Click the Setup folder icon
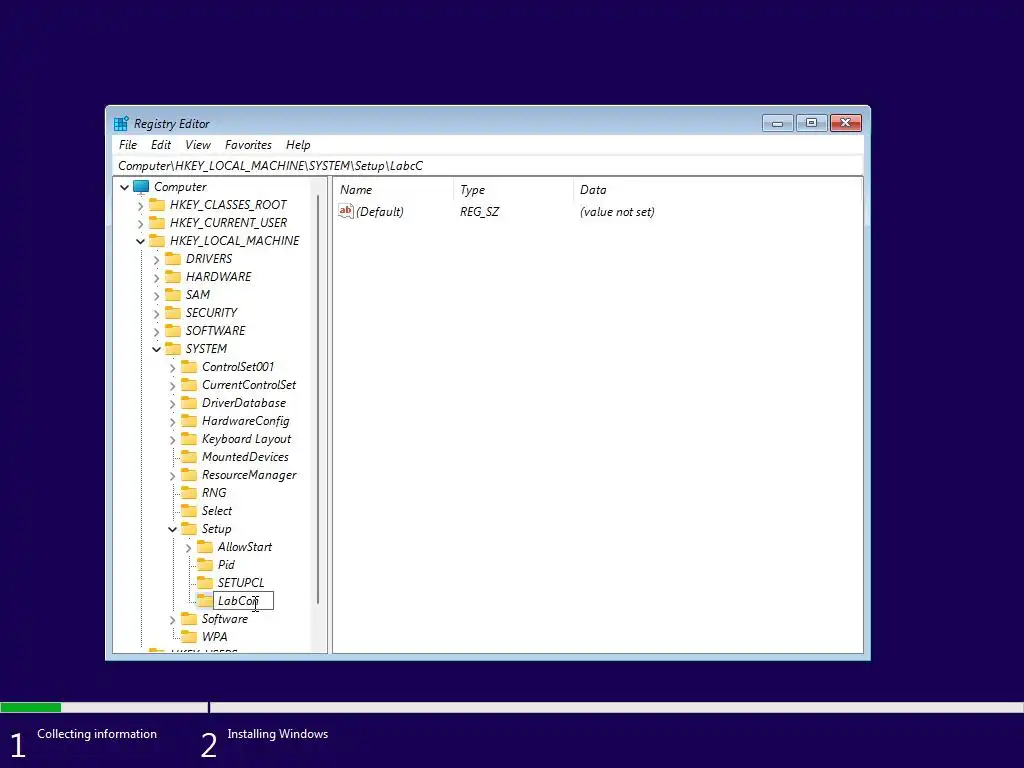1024x768 pixels. (189, 529)
